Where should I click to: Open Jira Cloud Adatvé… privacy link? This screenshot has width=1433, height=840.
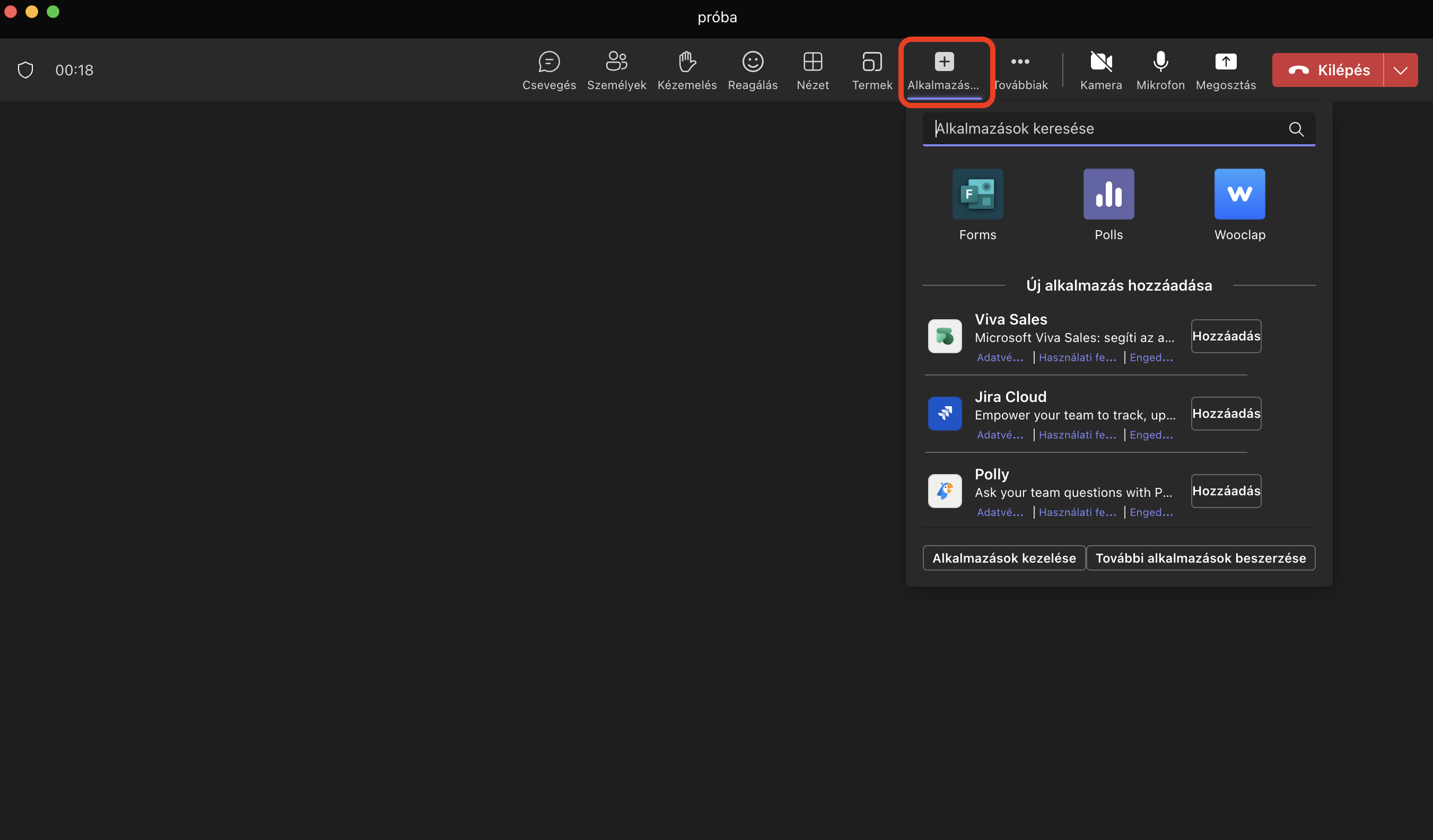(x=1000, y=434)
